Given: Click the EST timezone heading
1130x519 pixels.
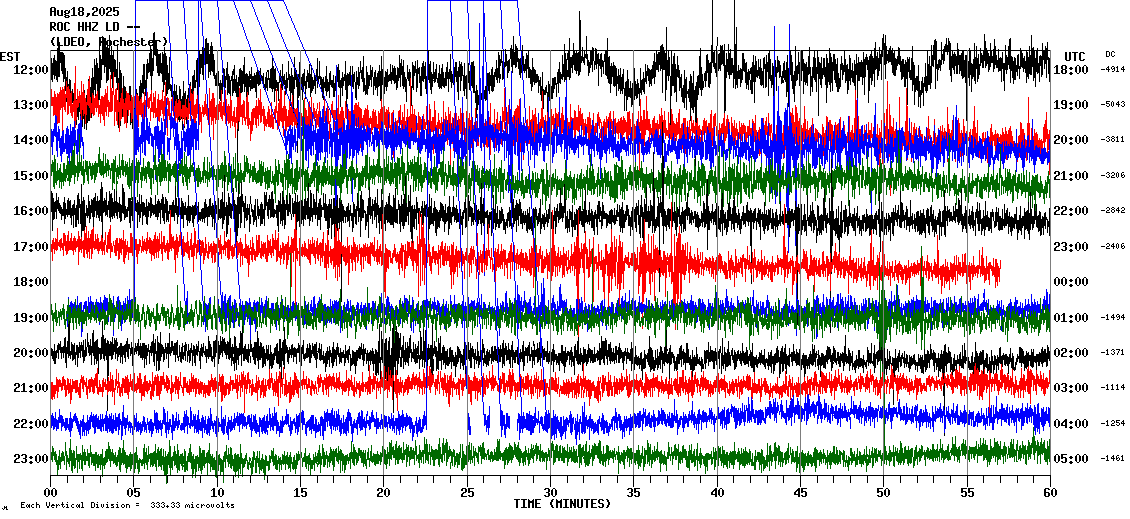Looking at the screenshot, I should [10, 56].
